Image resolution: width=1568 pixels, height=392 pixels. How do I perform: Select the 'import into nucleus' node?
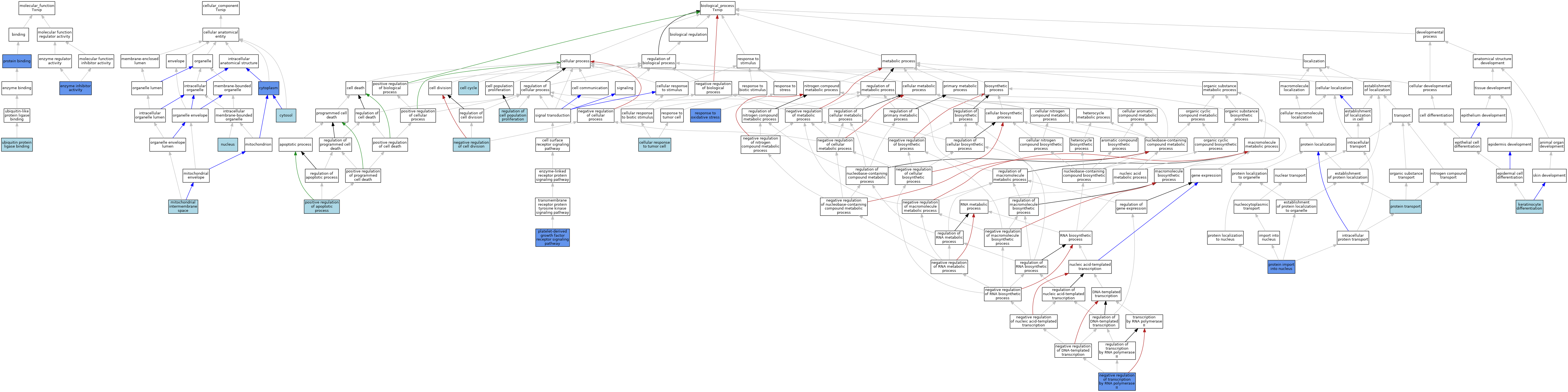tap(1269, 237)
